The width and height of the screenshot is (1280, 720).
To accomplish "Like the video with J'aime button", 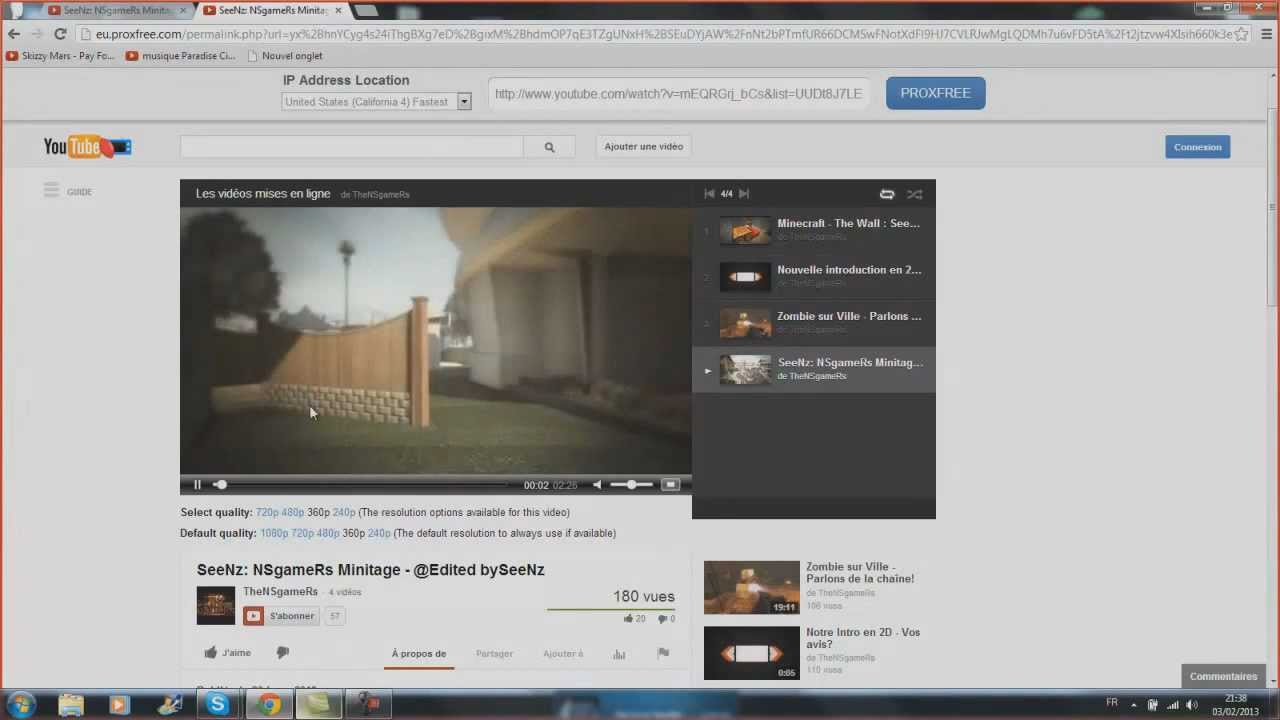I will pos(228,653).
